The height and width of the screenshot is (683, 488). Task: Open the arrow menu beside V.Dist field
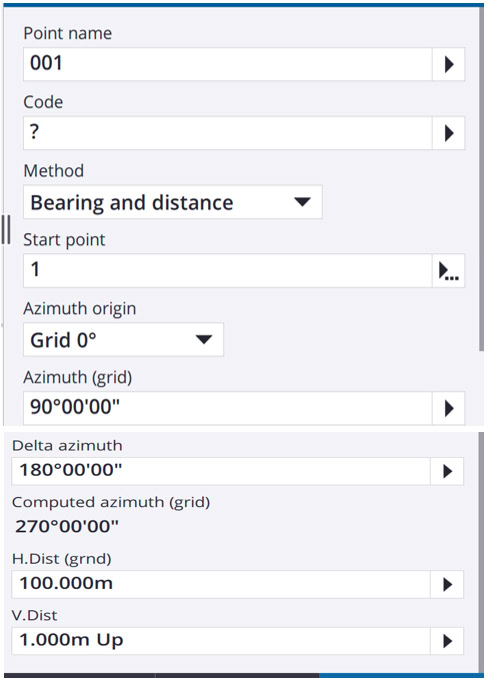447,641
